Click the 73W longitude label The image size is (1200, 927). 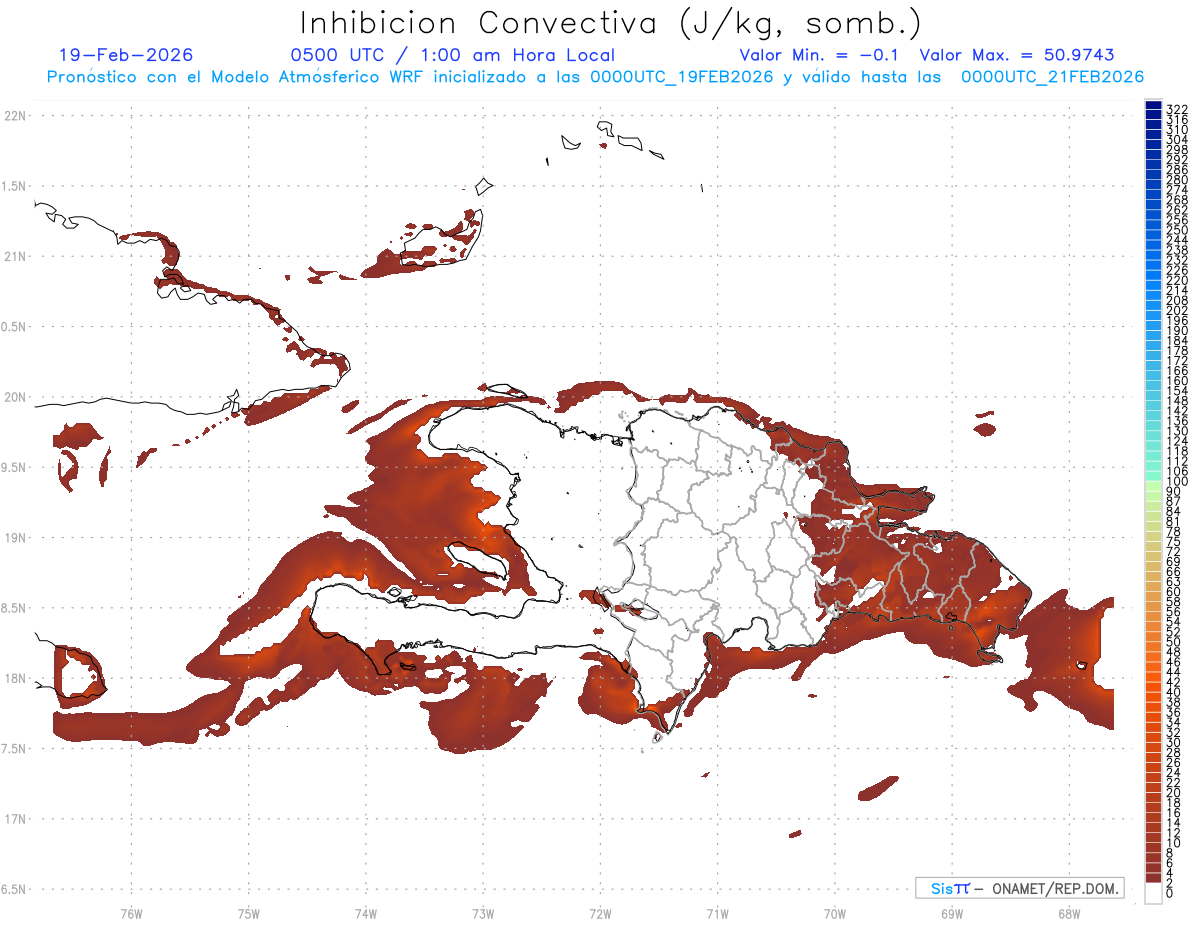coord(483,913)
